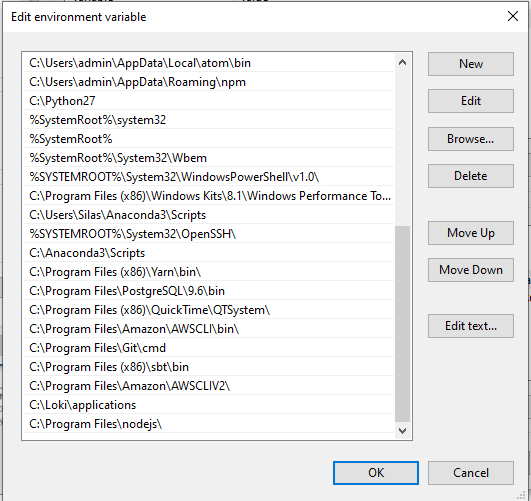Click the scroll down arrow in the list
Image resolution: width=531 pixels, height=501 pixels.
402,431
